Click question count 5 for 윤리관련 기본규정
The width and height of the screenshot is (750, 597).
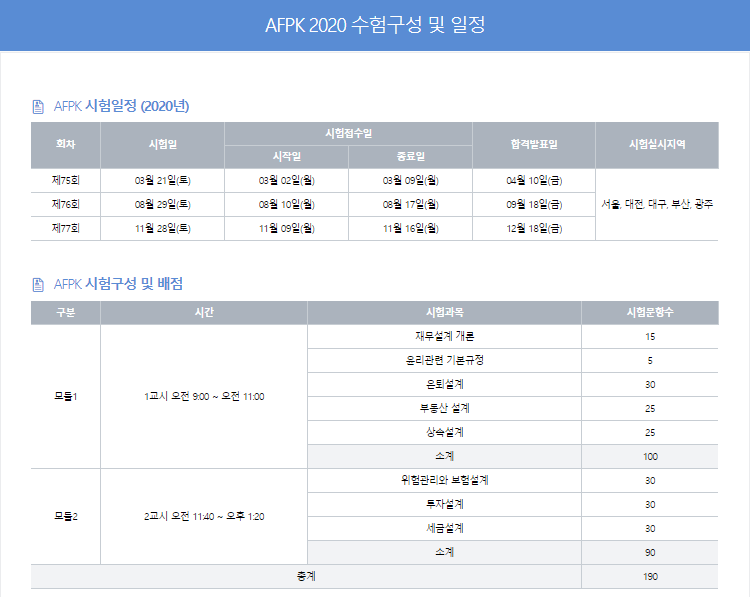click(x=650, y=361)
